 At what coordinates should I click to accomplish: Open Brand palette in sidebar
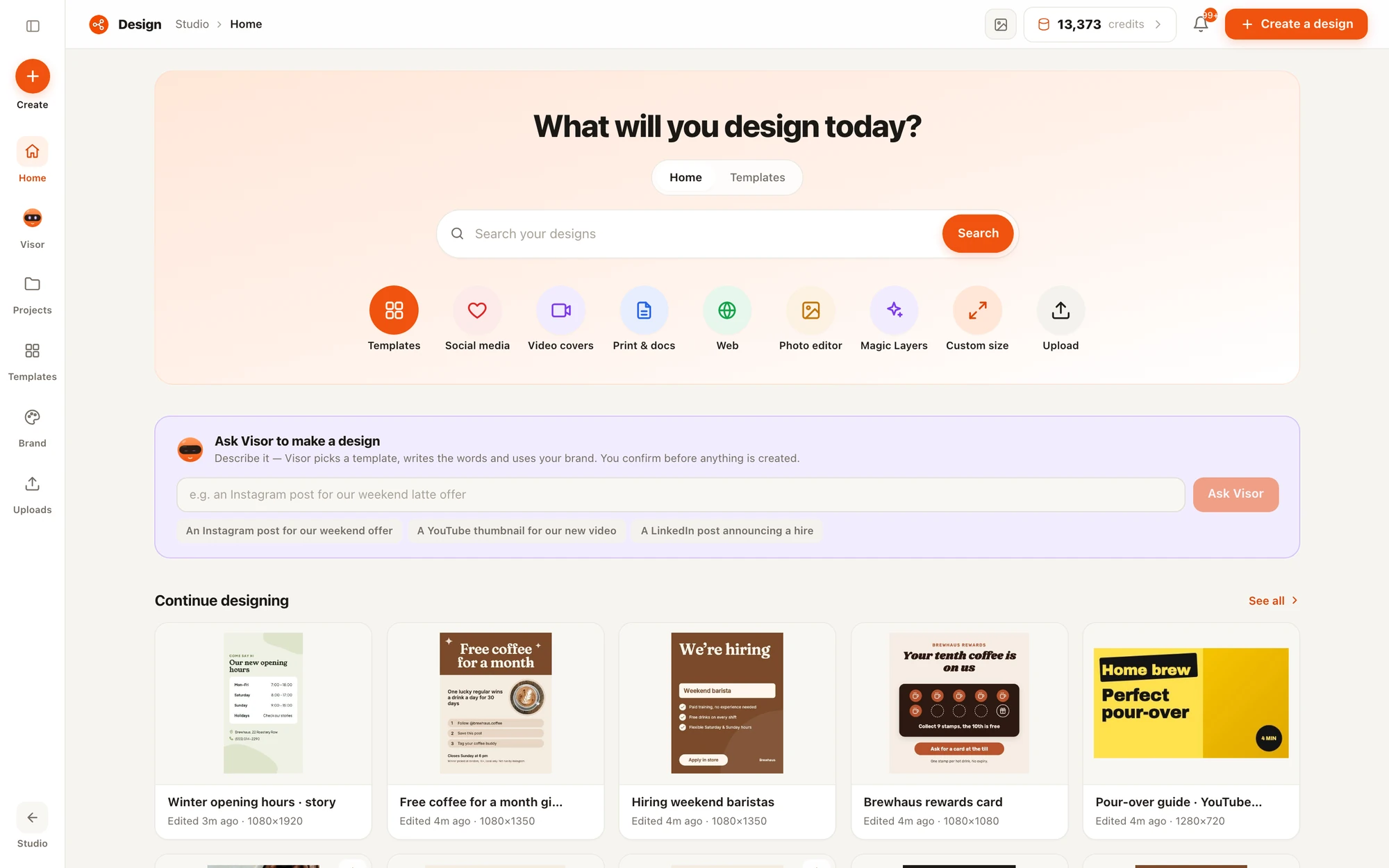tap(33, 428)
